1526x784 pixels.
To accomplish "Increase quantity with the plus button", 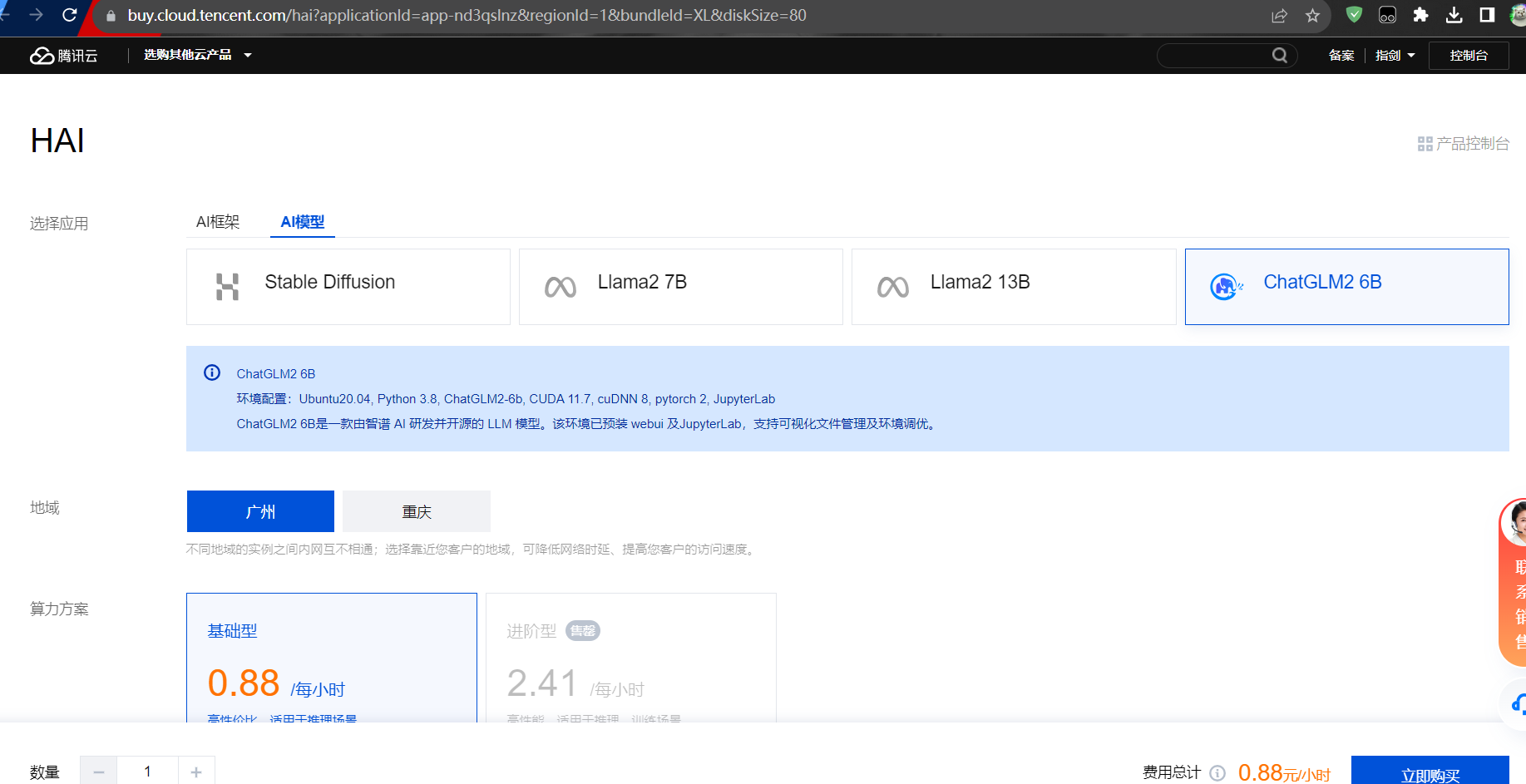I will pyautogui.click(x=196, y=771).
